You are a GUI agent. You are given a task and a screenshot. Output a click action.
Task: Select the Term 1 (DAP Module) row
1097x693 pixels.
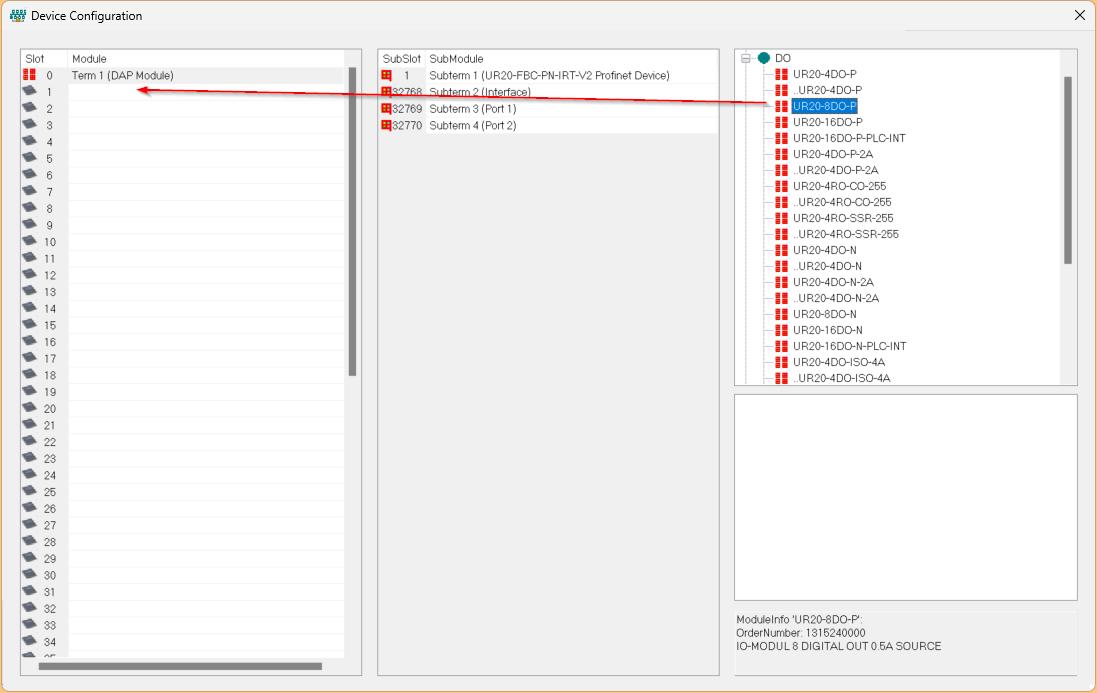(x=183, y=75)
